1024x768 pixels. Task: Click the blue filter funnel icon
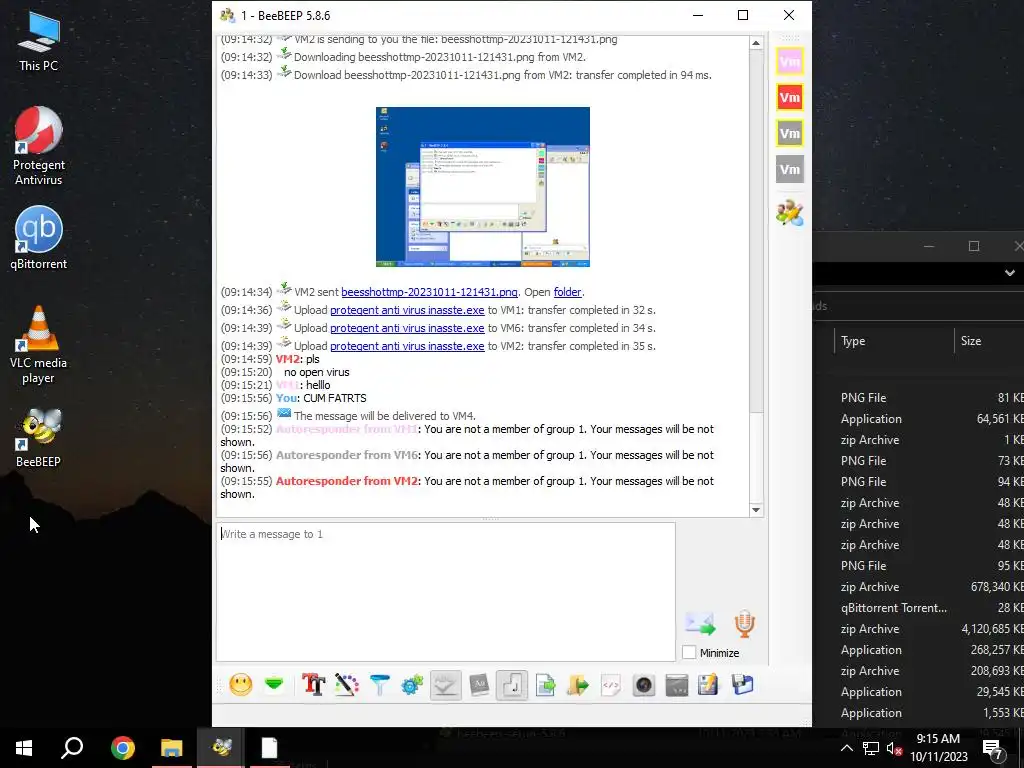tap(379, 684)
